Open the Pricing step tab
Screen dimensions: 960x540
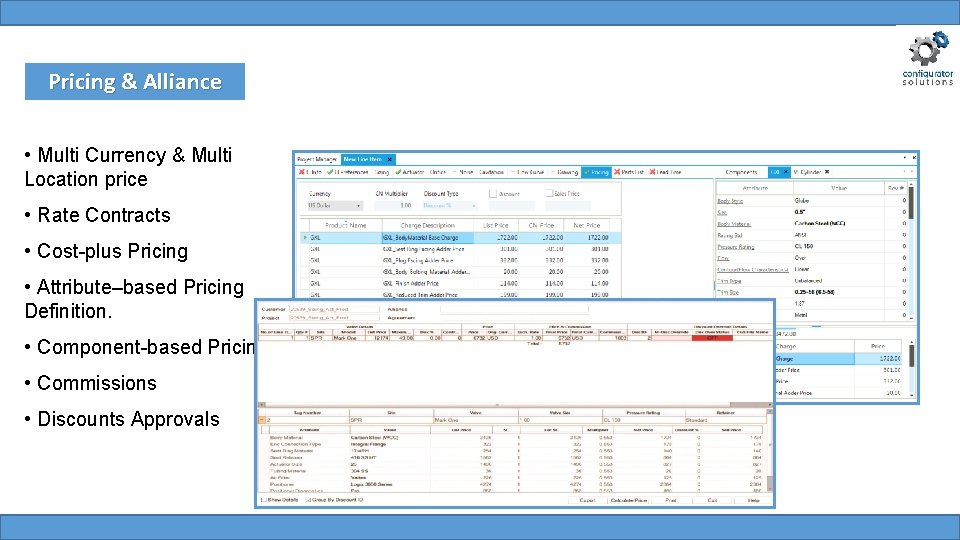pyautogui.click(x=596, y=173)
